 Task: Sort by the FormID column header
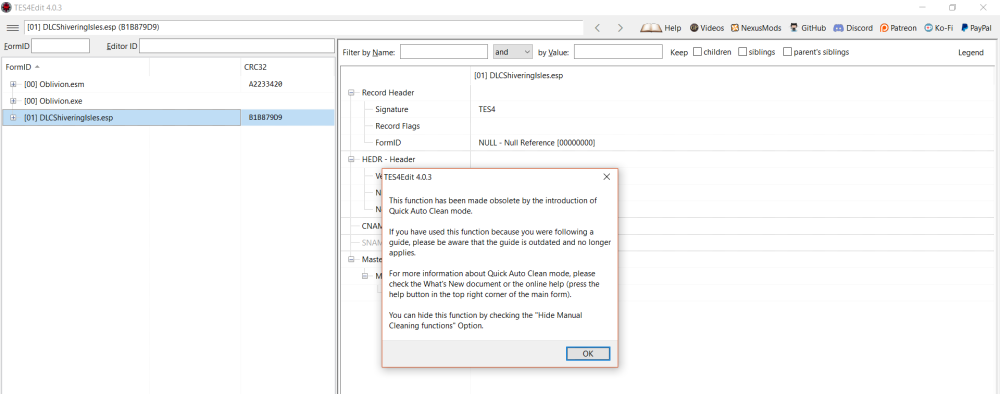tap(76, 67)
